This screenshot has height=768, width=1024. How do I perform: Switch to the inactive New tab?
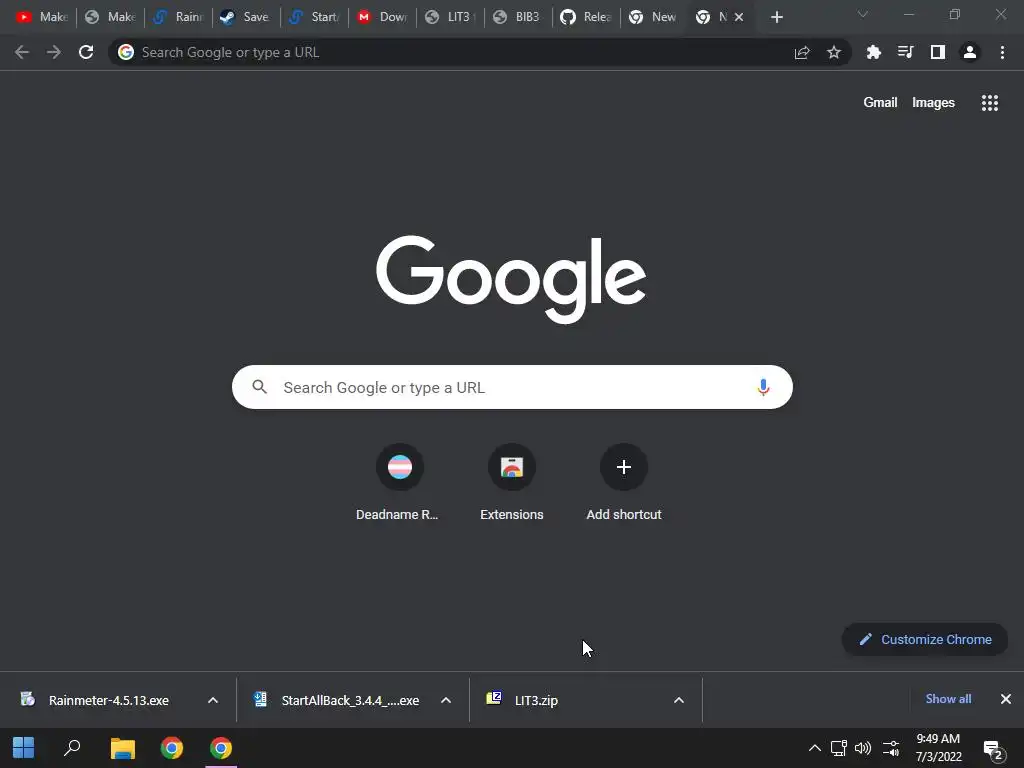[x=654, y=18]
